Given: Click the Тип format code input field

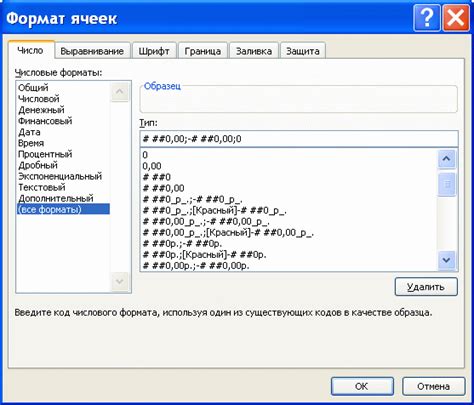Looking at the screenshot, I should point(299,139).
